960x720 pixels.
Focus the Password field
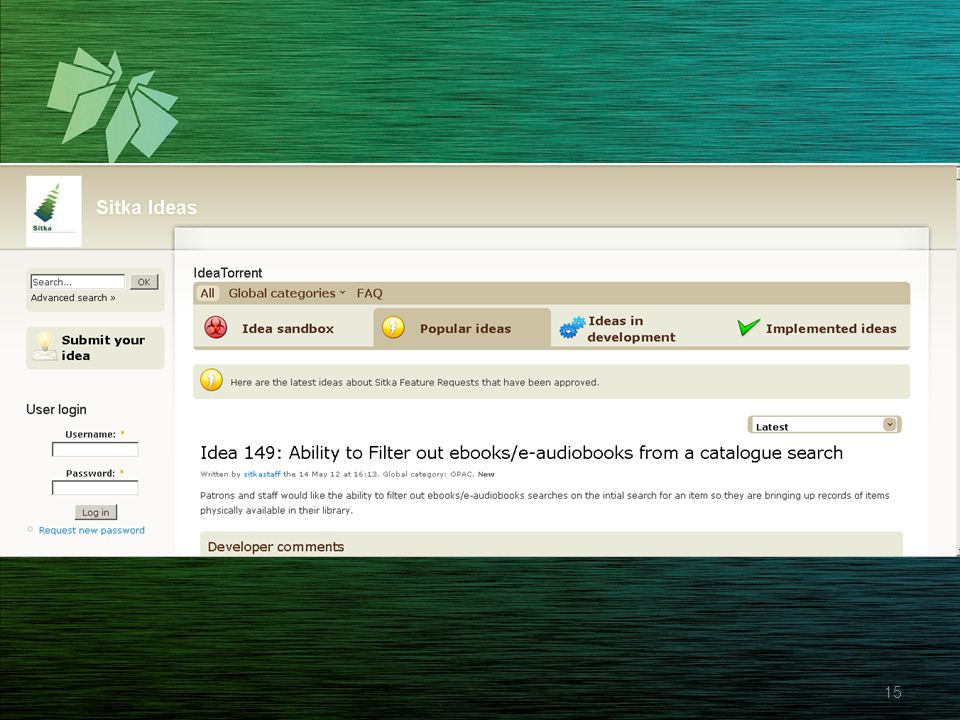tap(95, 488)
